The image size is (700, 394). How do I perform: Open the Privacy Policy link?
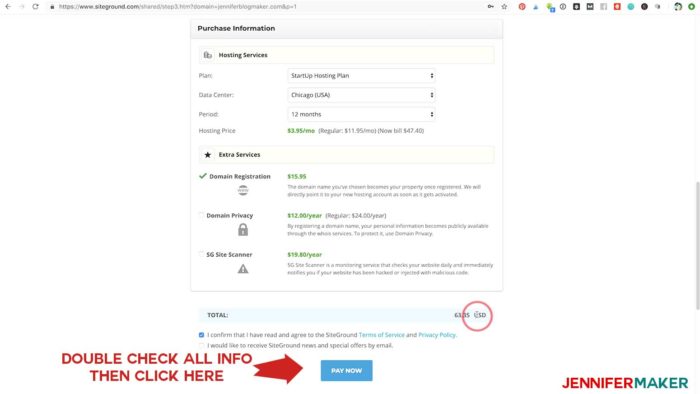tap(437, 335)
